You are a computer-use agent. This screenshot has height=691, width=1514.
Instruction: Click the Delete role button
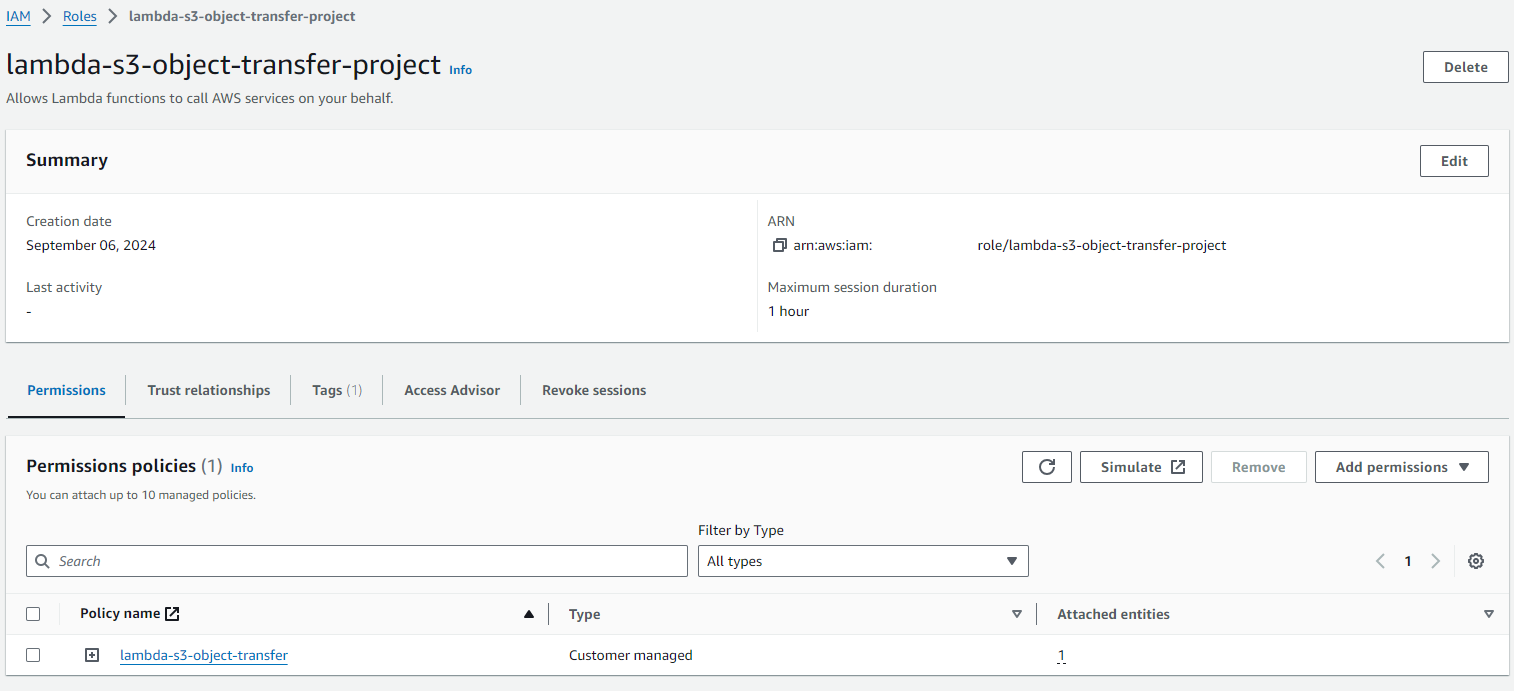pyautogui.click(x=1466, y=67)
